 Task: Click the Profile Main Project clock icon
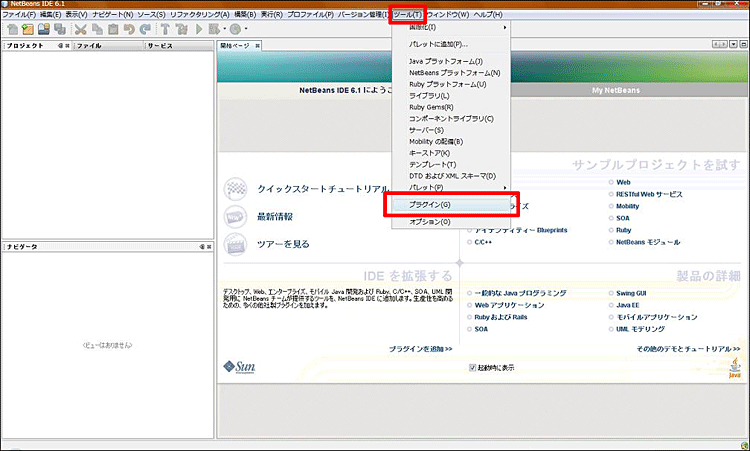235,29
